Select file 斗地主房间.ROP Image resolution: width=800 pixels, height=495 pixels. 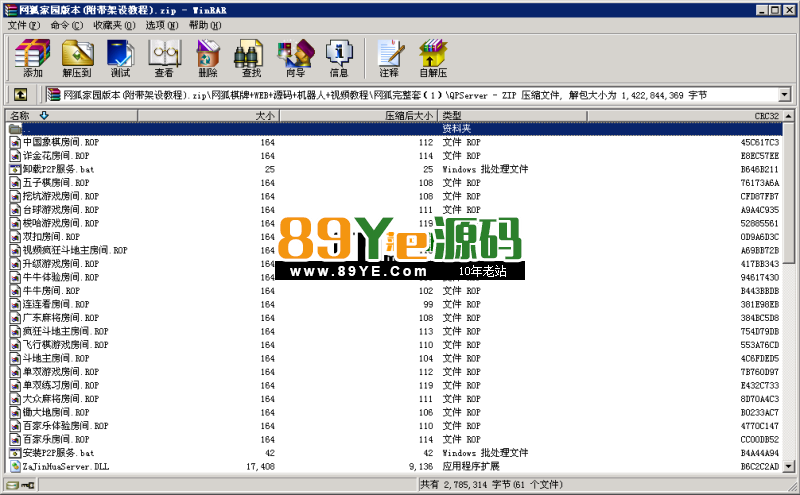pyautogui.click(x=56, y=358)
